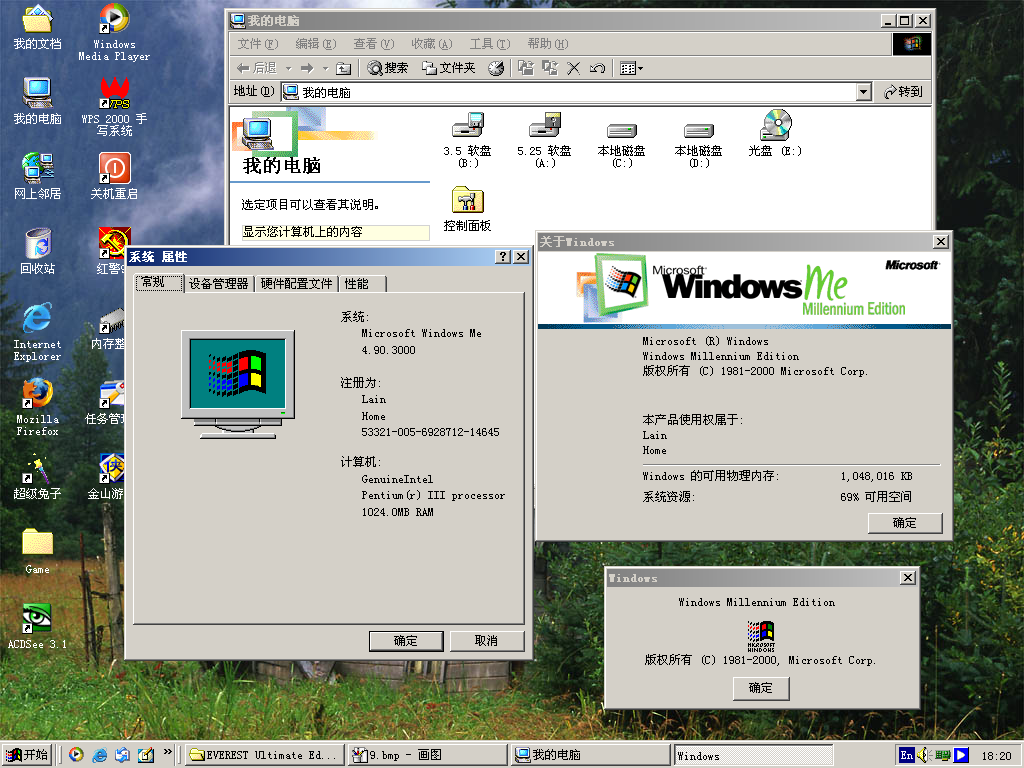
Task: Click the En language indicator in tray
Action: click(x=906, y=755)
